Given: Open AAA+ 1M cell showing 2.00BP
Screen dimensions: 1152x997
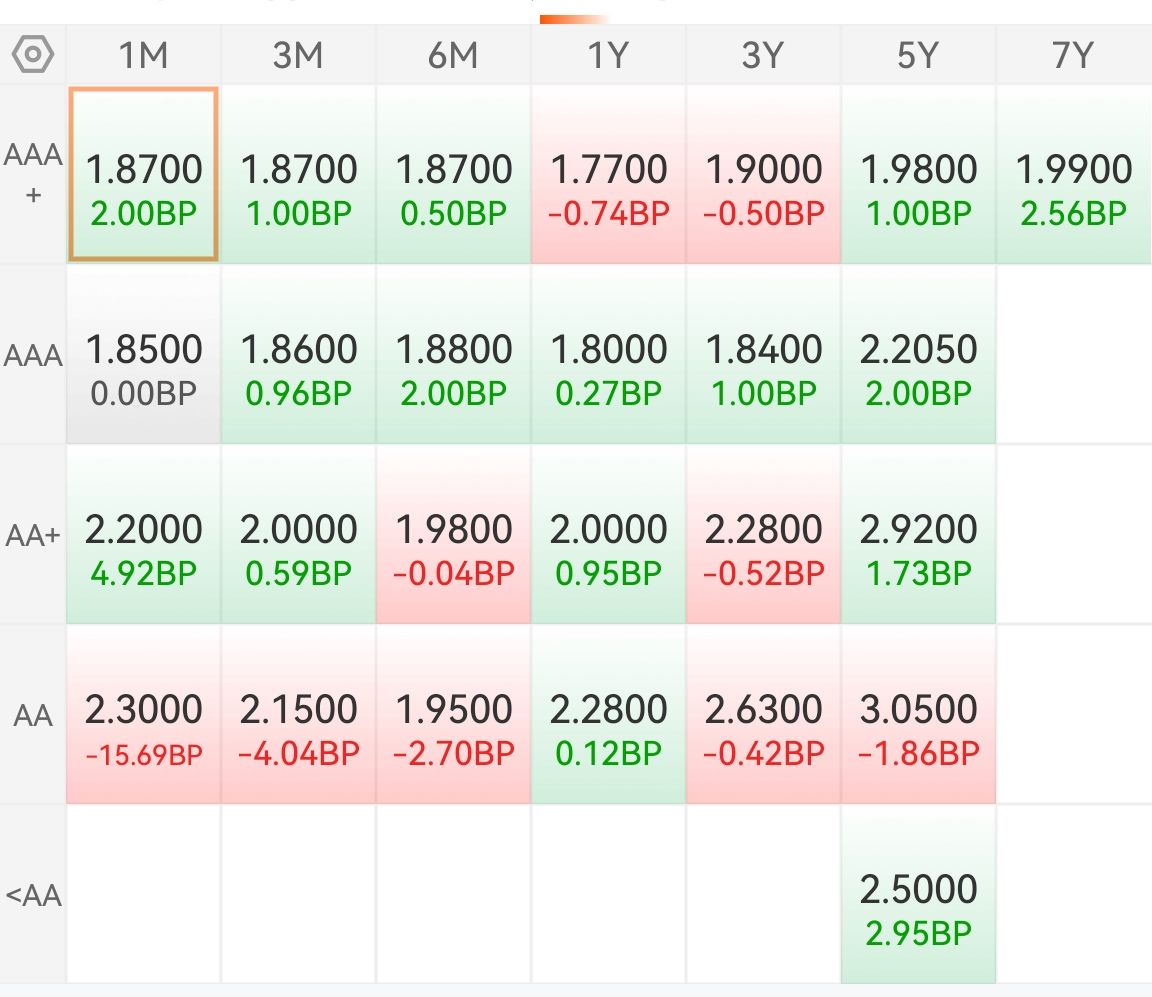Looking at the screenshot, I should [143, 175].
